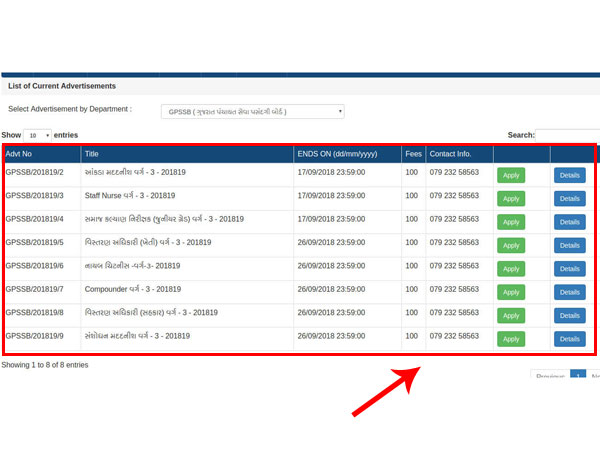Sort table by Fees column header
The image size is (600, 450).
tap(413, 154)
